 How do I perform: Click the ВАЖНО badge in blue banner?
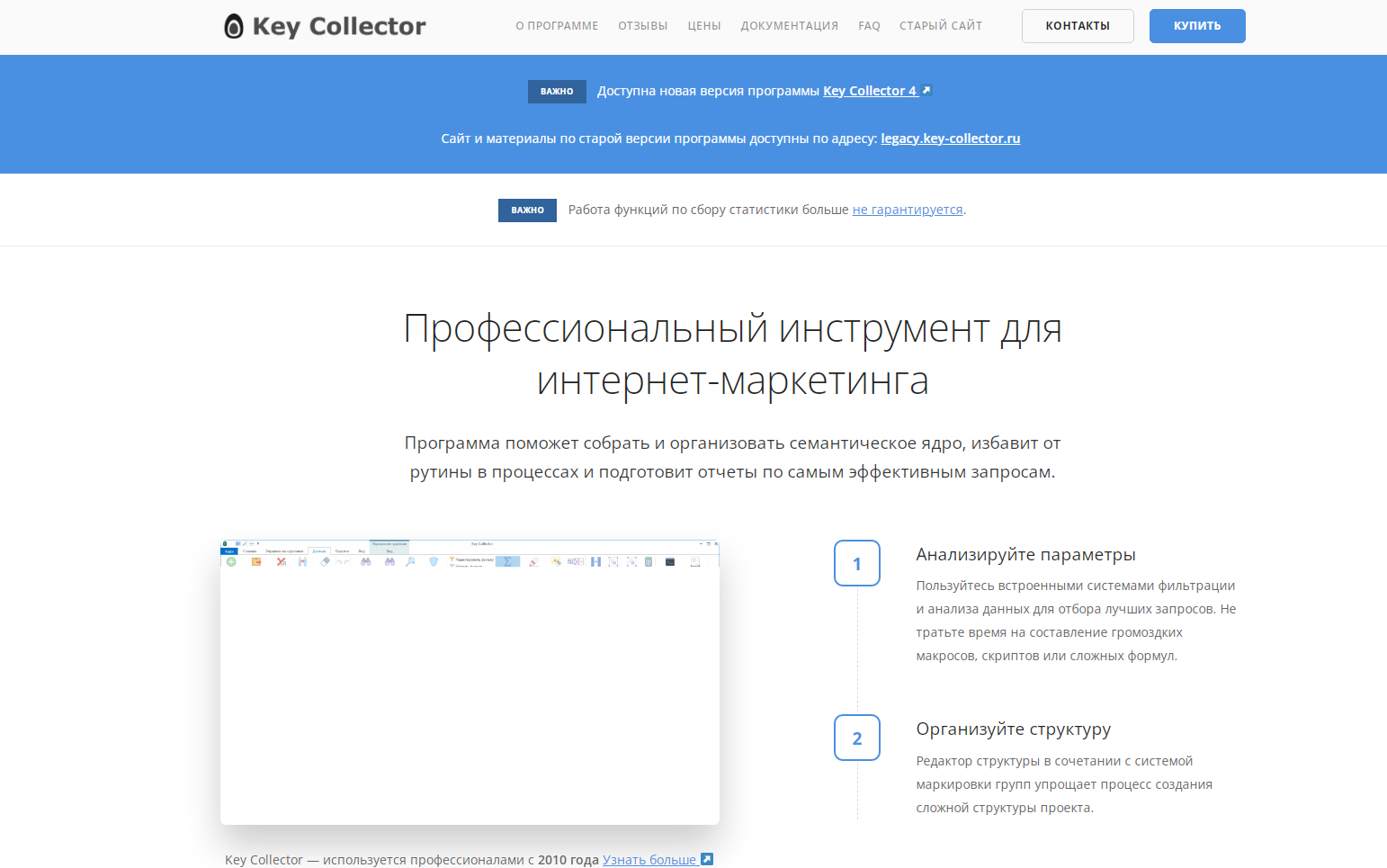[x=557, y=91]
